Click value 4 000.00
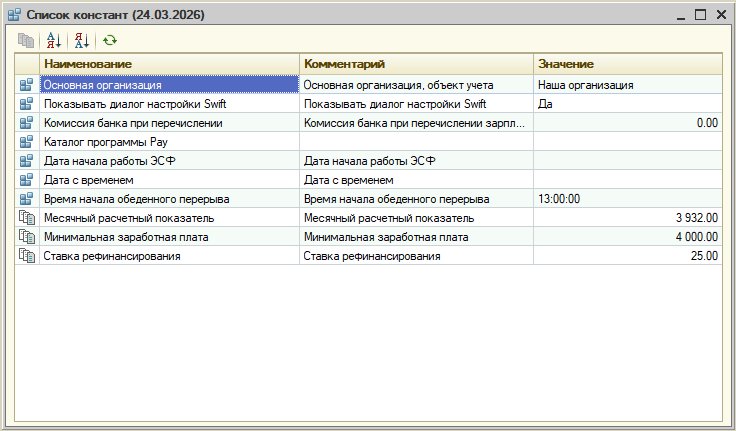736x431 pixels. pyautogui.click(x=628, y=237)
